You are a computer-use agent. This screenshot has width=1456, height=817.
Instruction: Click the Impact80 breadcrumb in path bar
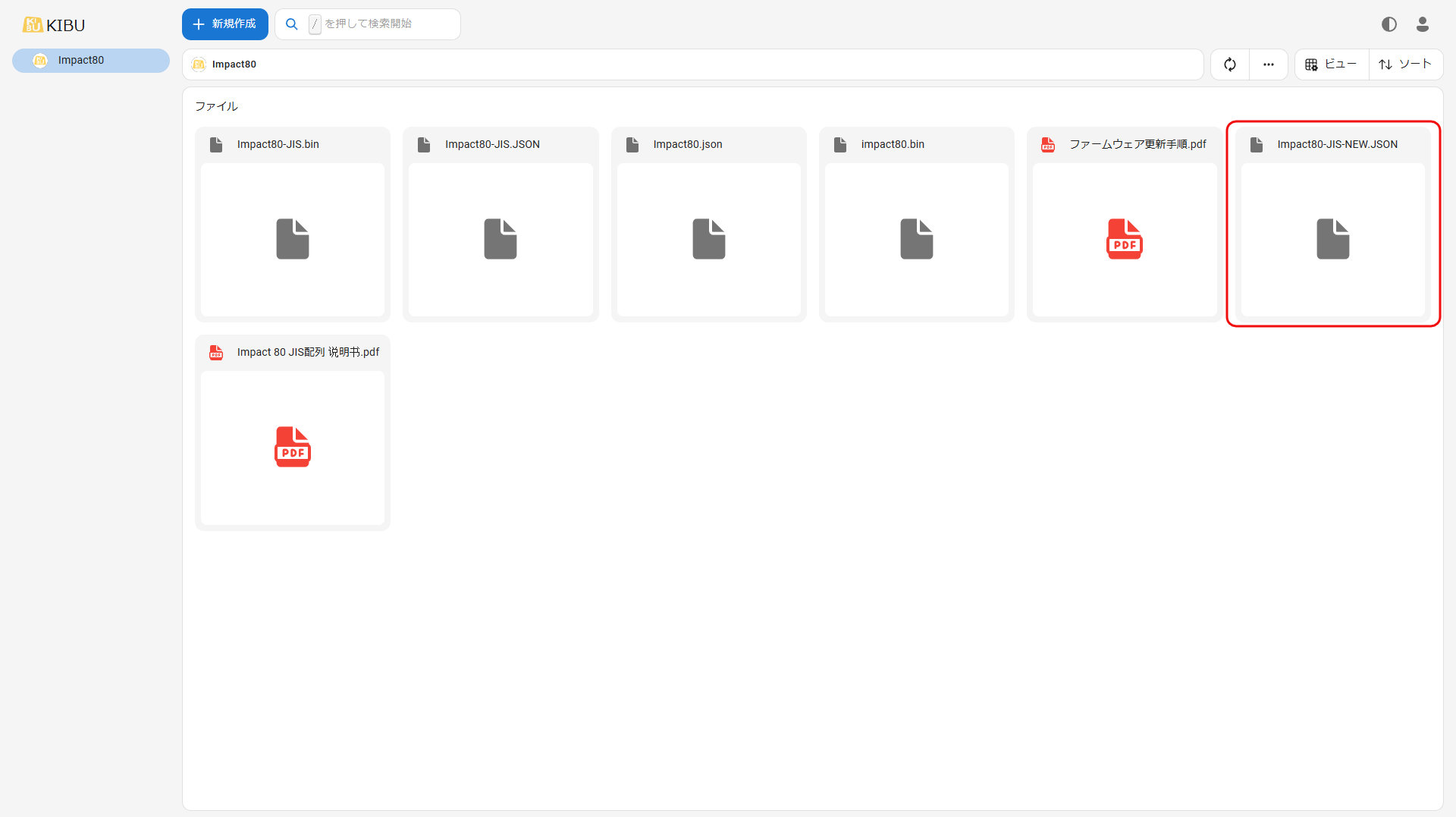234,64
